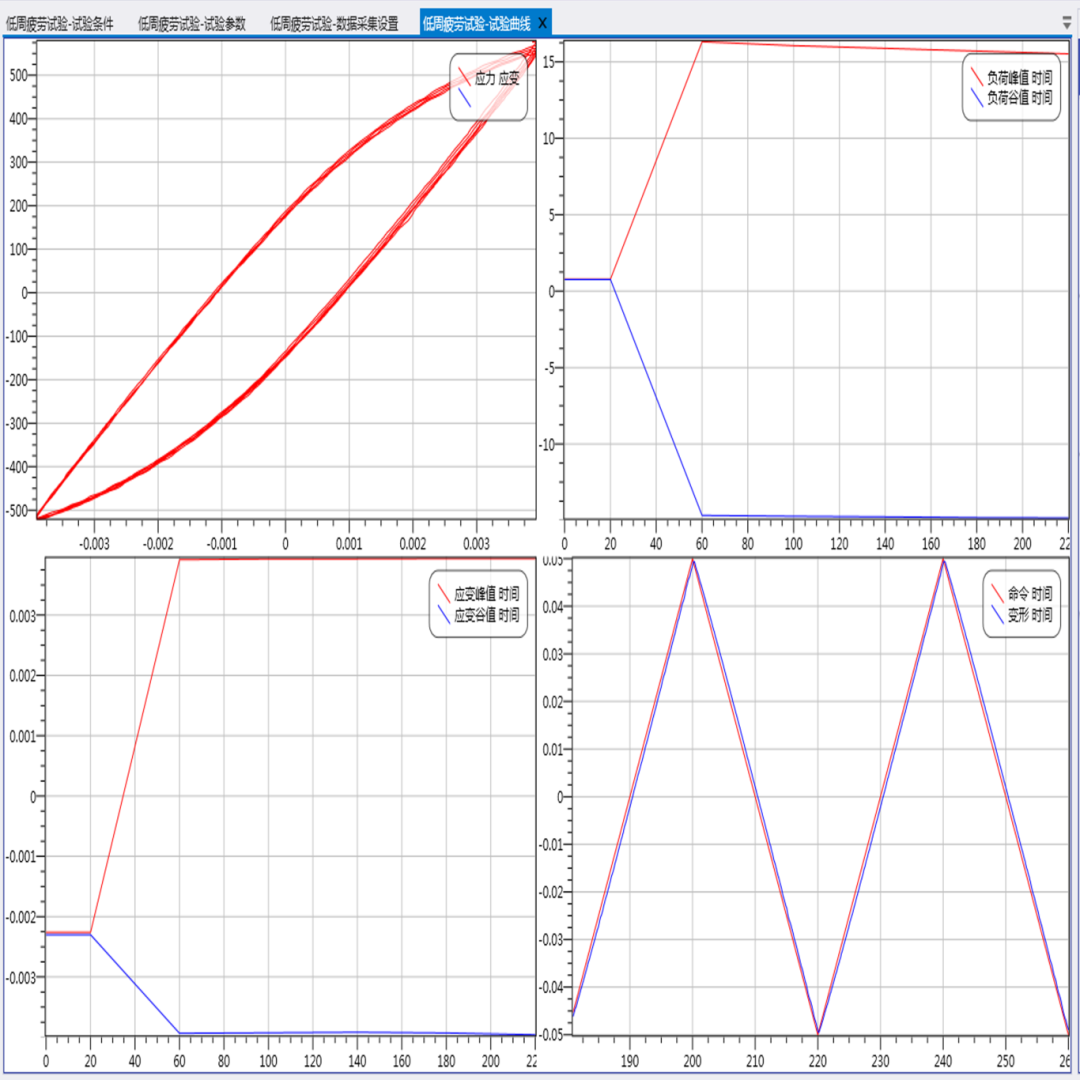Switch to the 低周疲劳试验-试验条件 tab
1080x1080 pixels.
coord(60,24)
